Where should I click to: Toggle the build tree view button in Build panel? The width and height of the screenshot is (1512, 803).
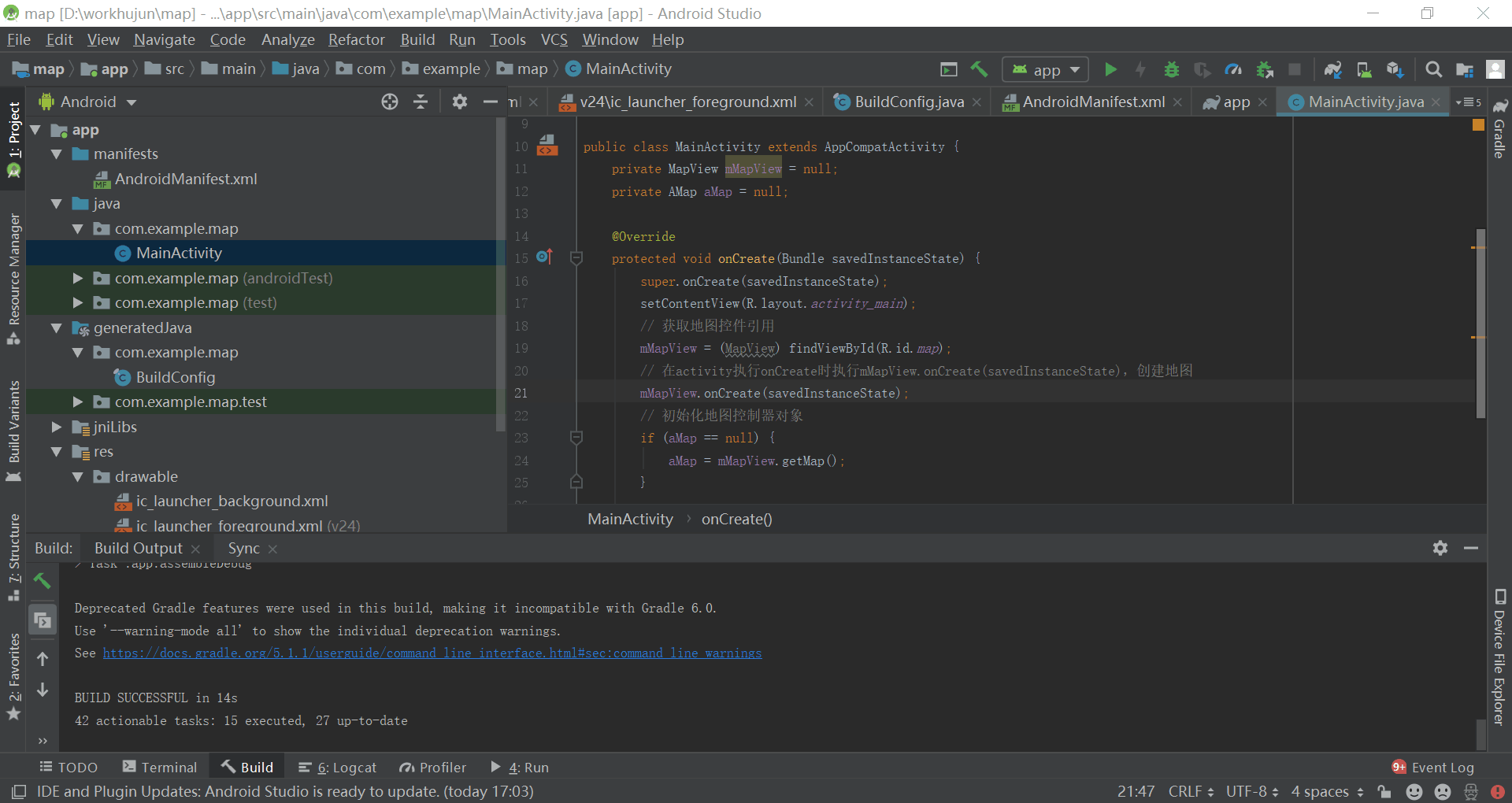(43, 620)
